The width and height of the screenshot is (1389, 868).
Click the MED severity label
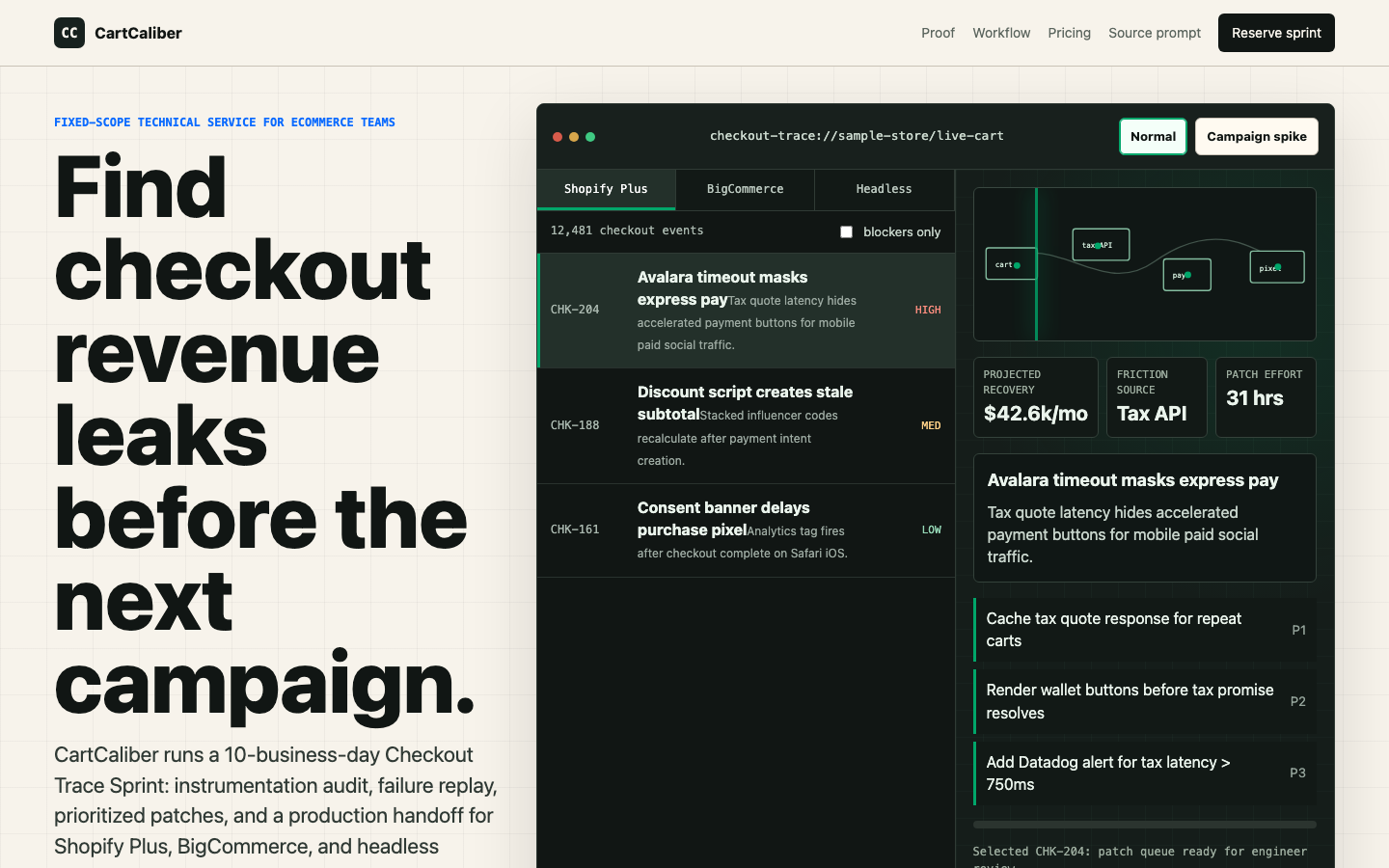tap(931, 426)
